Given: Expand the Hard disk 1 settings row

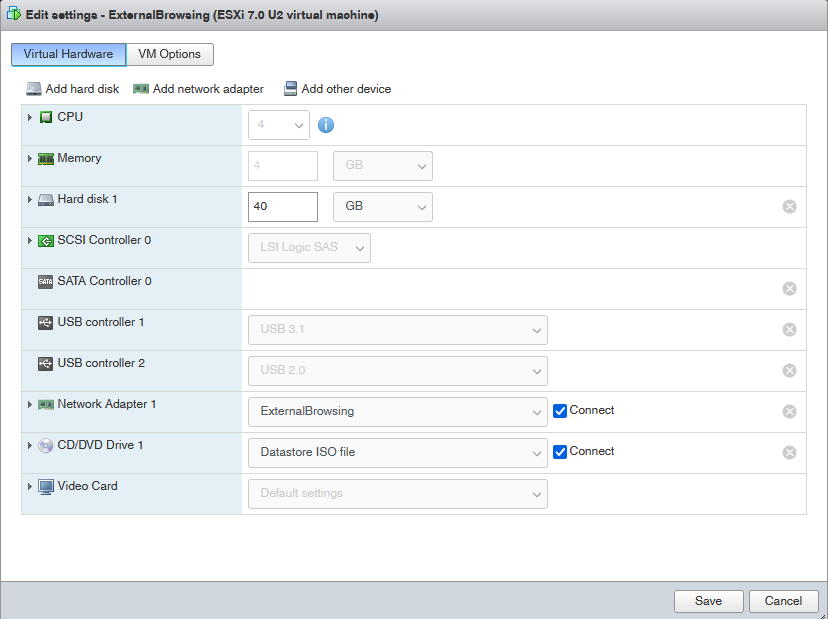Looking at the screenshot, I should pos(31,199).
